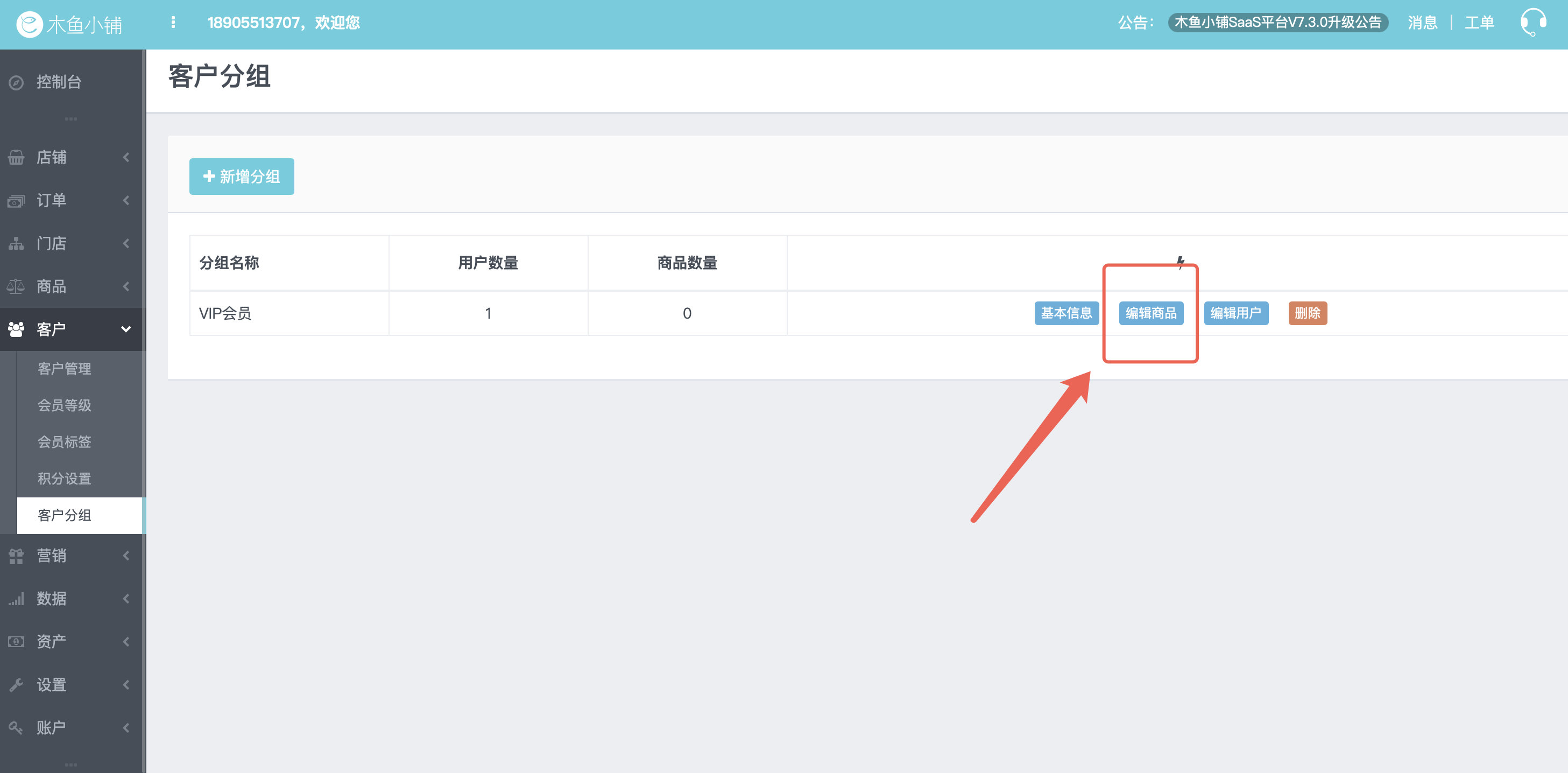Click 编辑商品 for VIP会员
The width and height of the screenshot is (1568, 773).
[x=1151, y=313]
